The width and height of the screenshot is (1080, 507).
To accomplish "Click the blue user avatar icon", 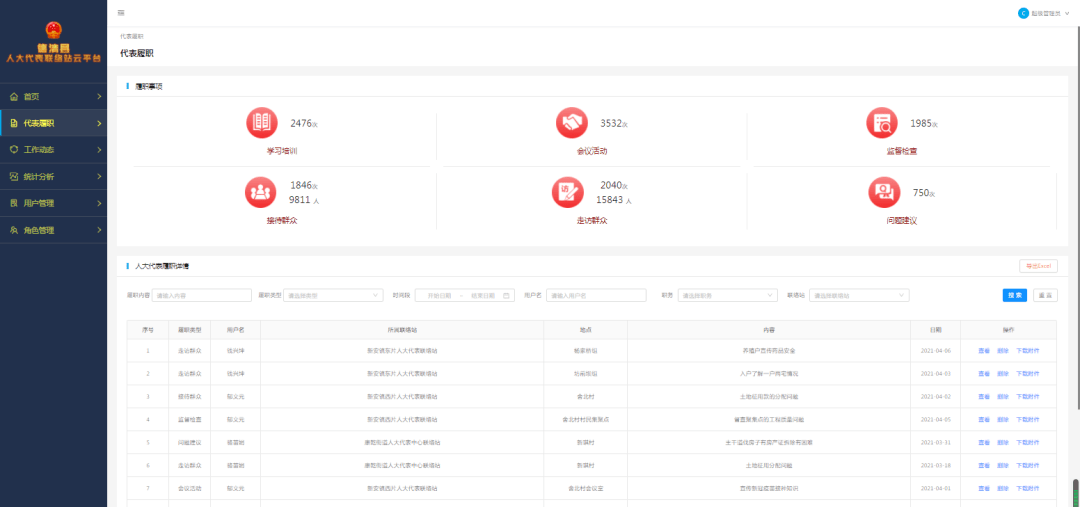I will pos(1024,13).
